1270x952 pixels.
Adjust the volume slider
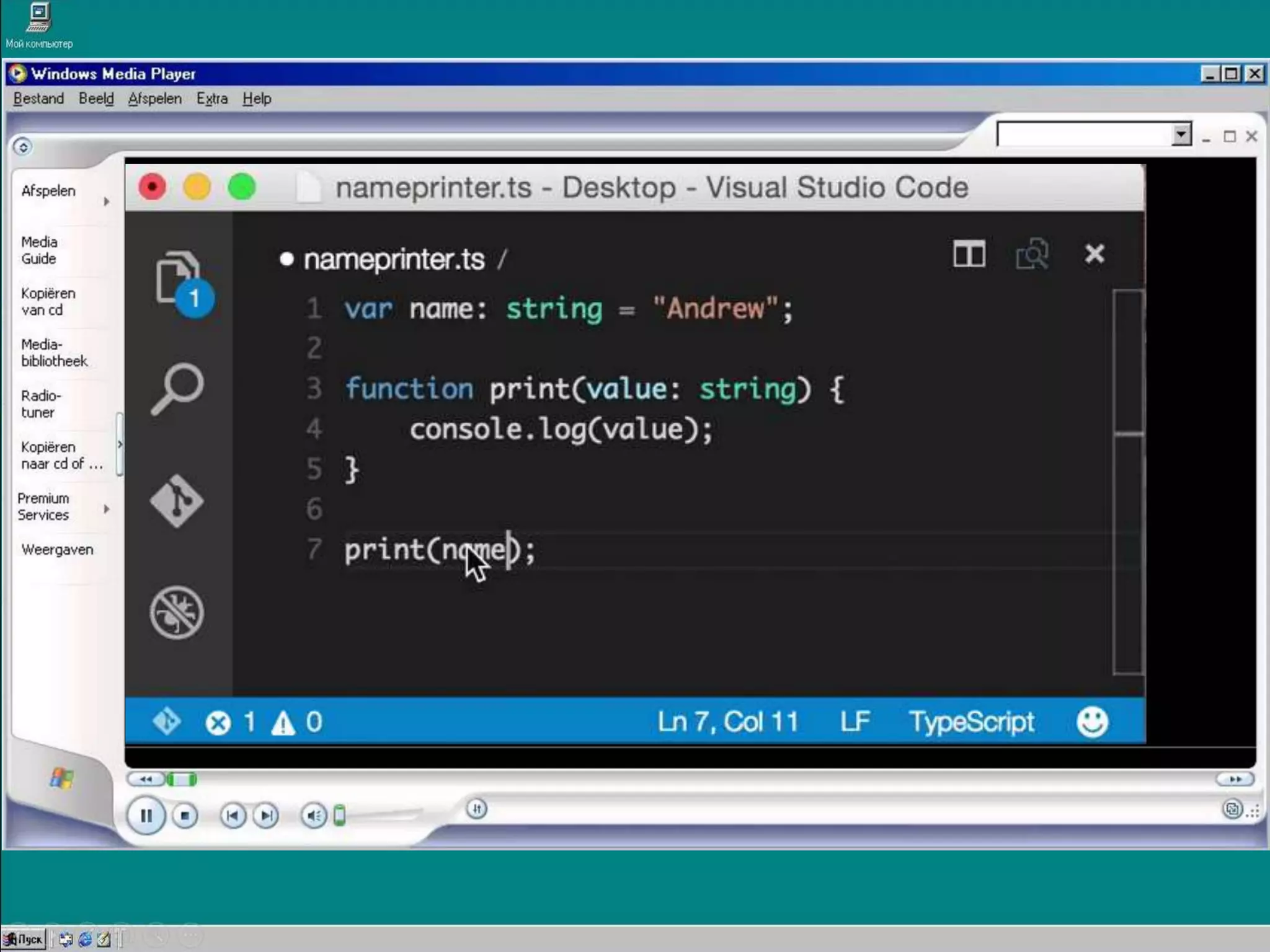pyautogui.click(x=340, y=816)
